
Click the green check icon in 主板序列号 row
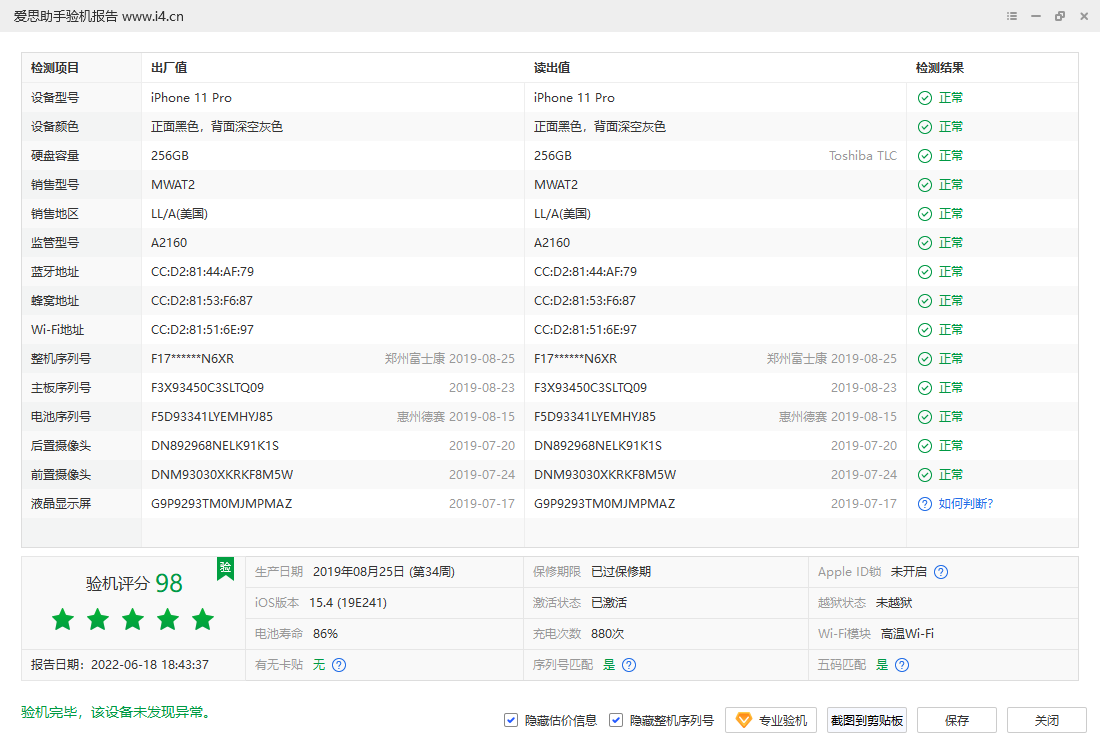coord(925,388)
